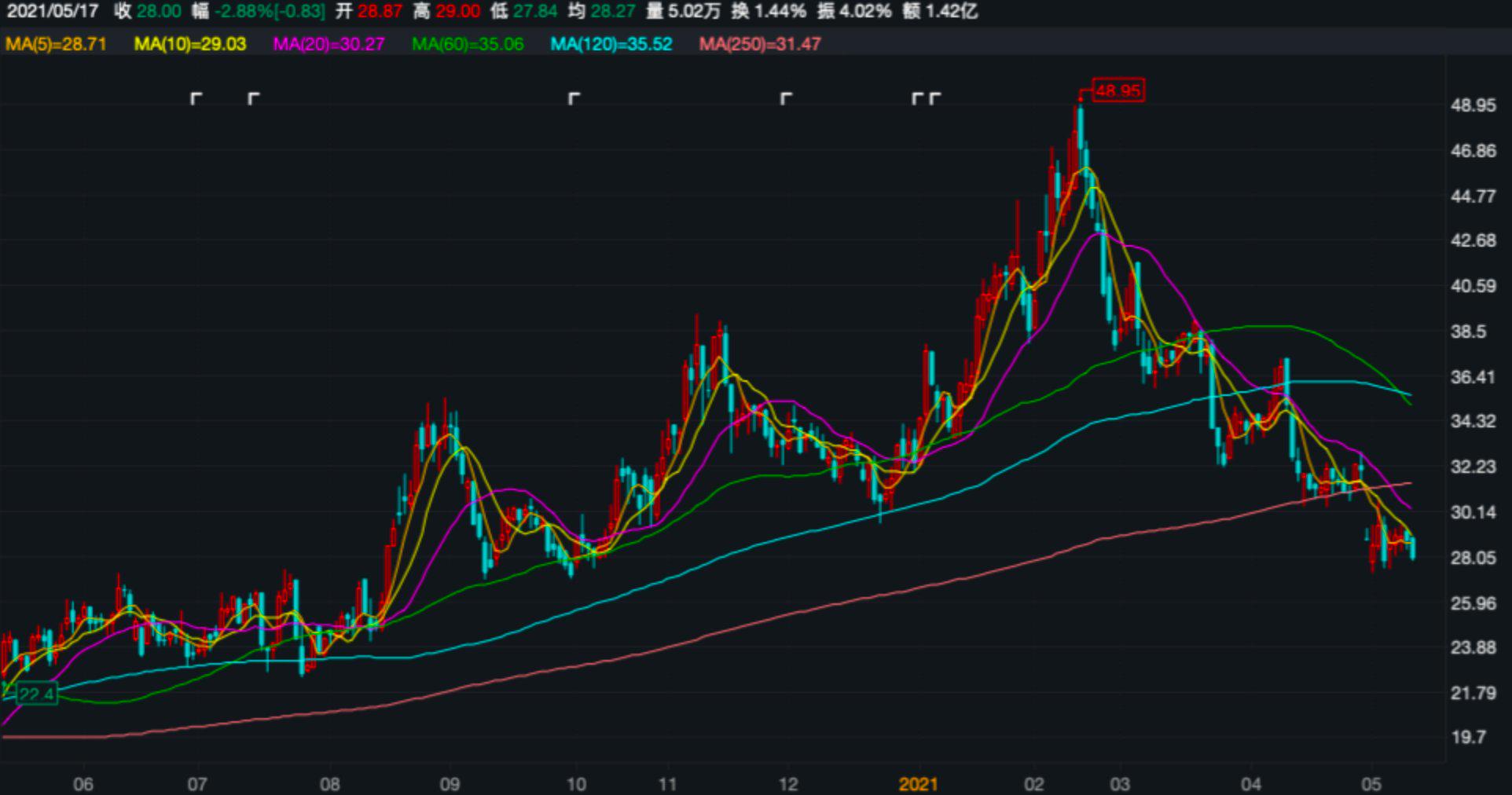The width and height of the screenshot is (1512, 795).
Task: Click the 2021 year label on time axis
Action: 918,784
